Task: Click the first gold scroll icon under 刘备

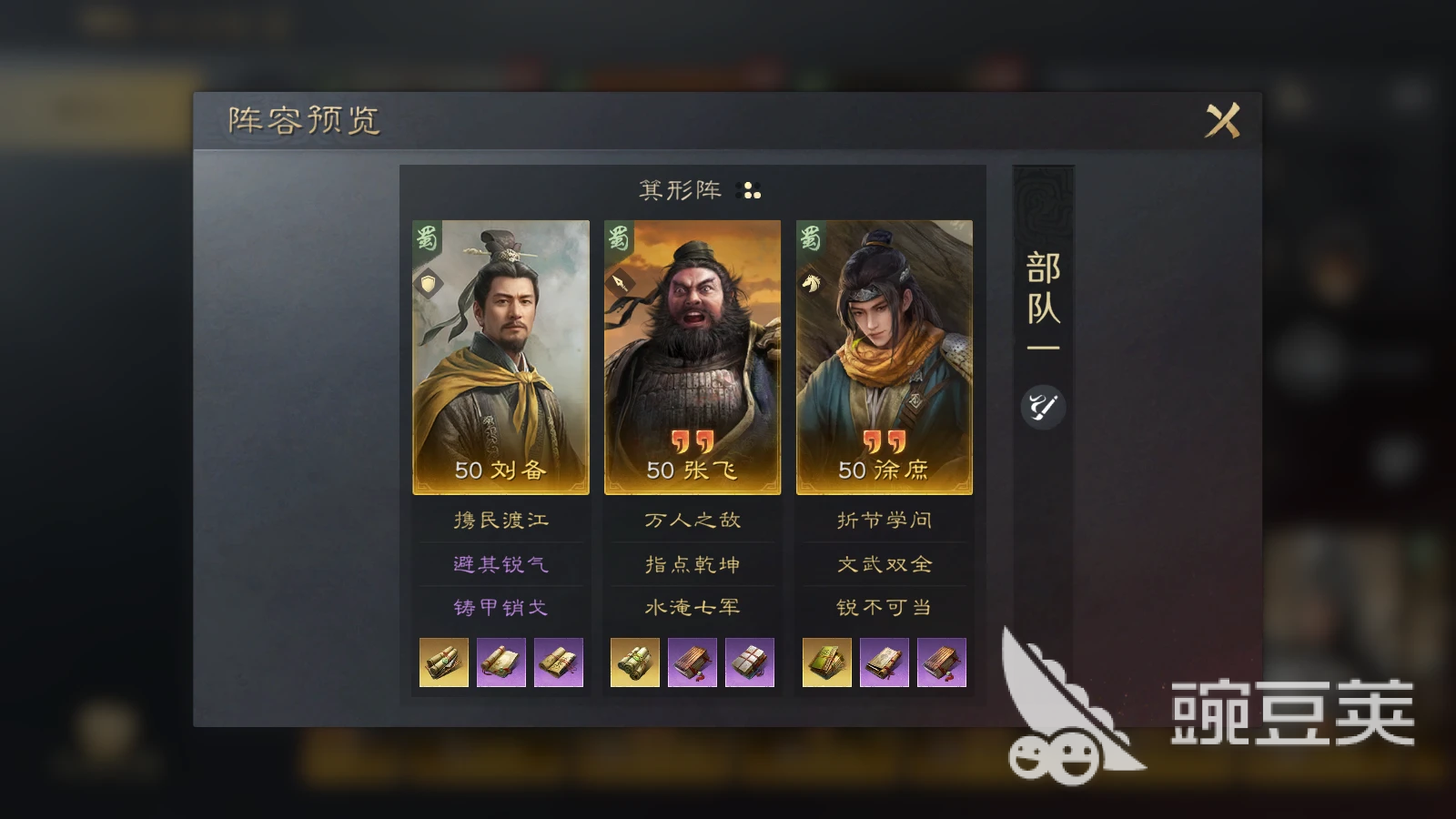Action: click(x=444, y=662)
